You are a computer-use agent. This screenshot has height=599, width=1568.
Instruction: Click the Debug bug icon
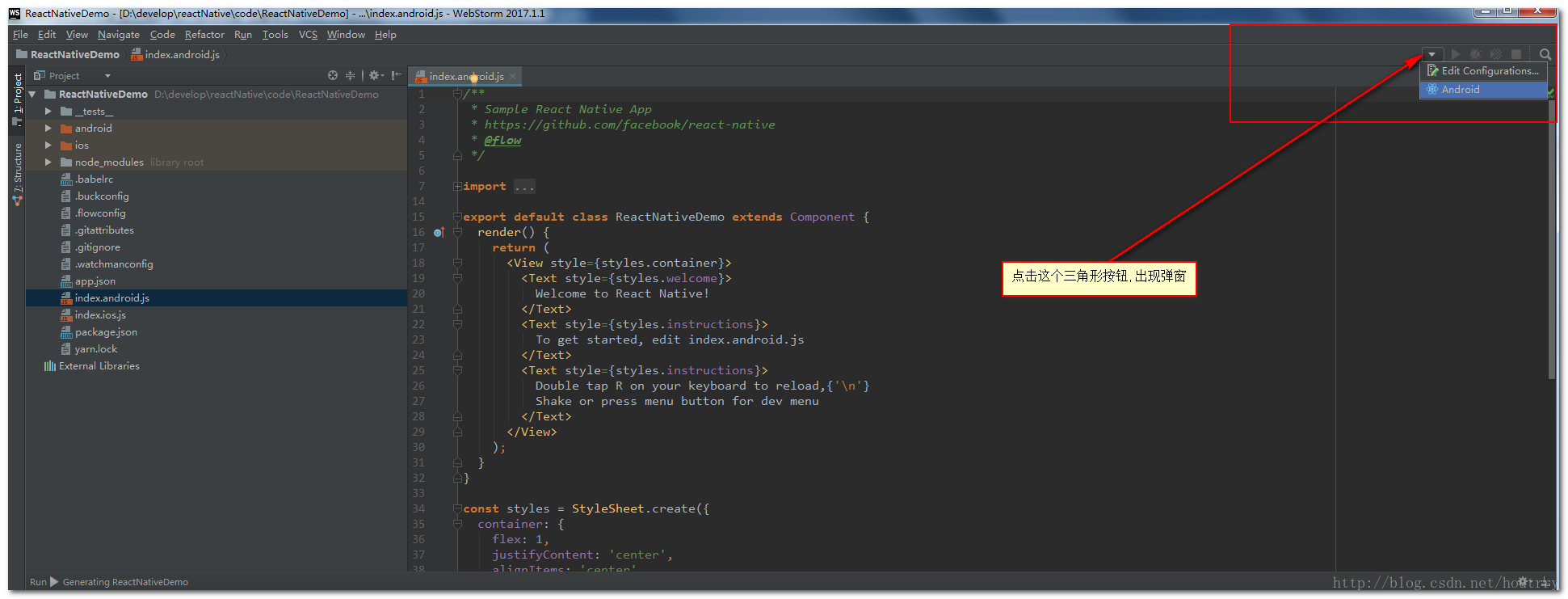[1476, 54]
